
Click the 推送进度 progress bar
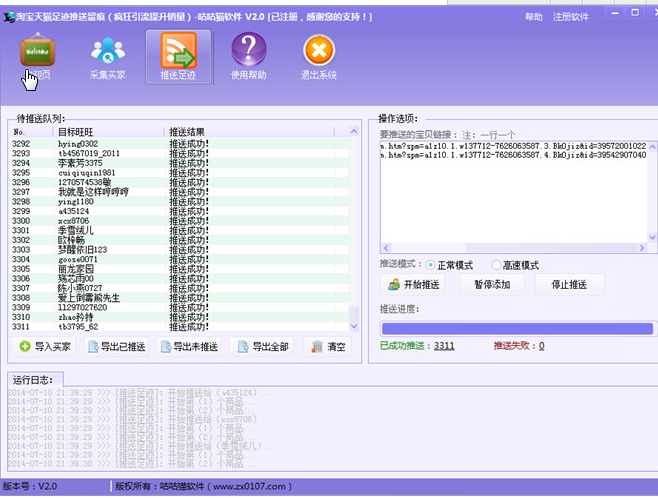coord(516,328)
